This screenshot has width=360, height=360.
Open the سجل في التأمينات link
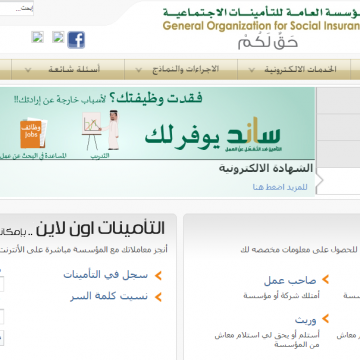click(105, 275)
